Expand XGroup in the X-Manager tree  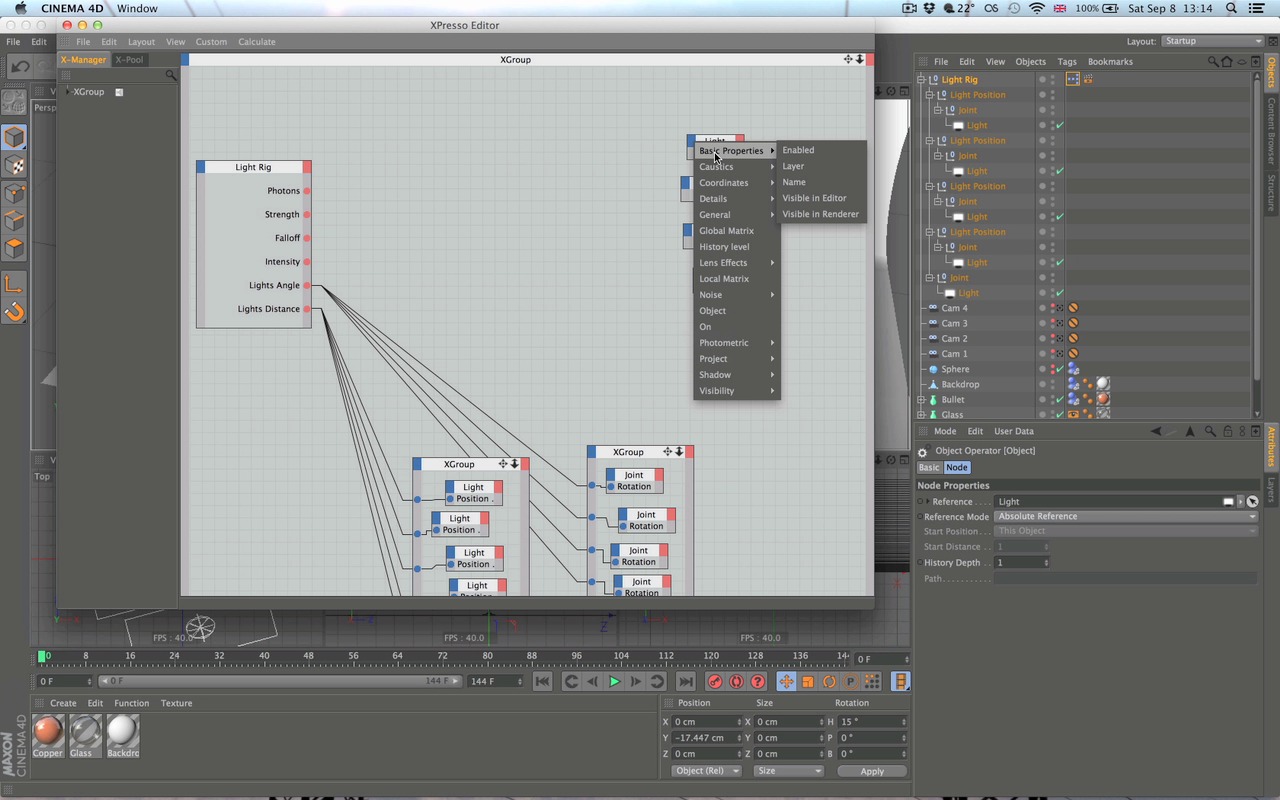click(68, 91)
